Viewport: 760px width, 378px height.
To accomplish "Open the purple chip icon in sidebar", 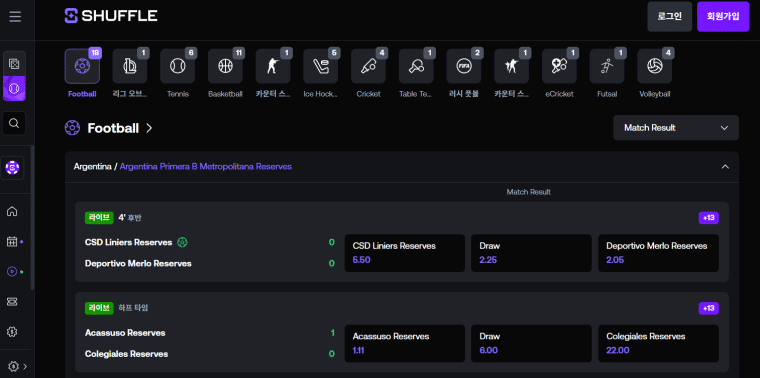I will point(13,168).
